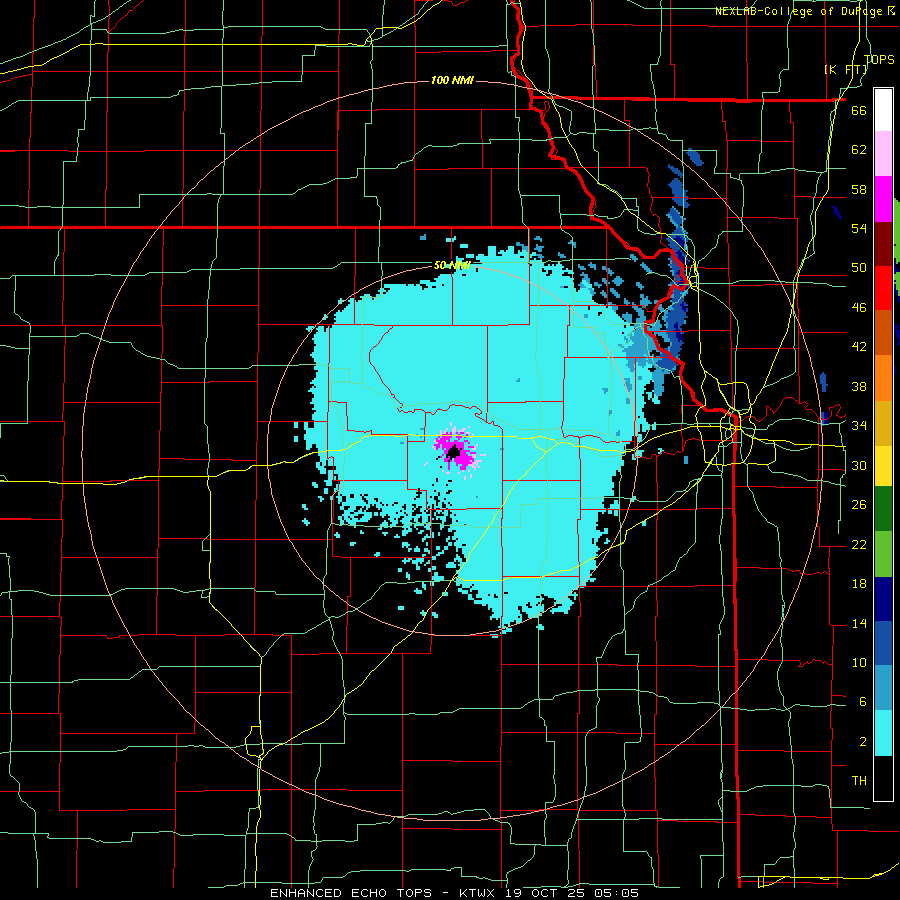This screenshot has width=900, height=900.
Task: Click the gold swatch between 34 and 38
Action: [x=883, y=424]
